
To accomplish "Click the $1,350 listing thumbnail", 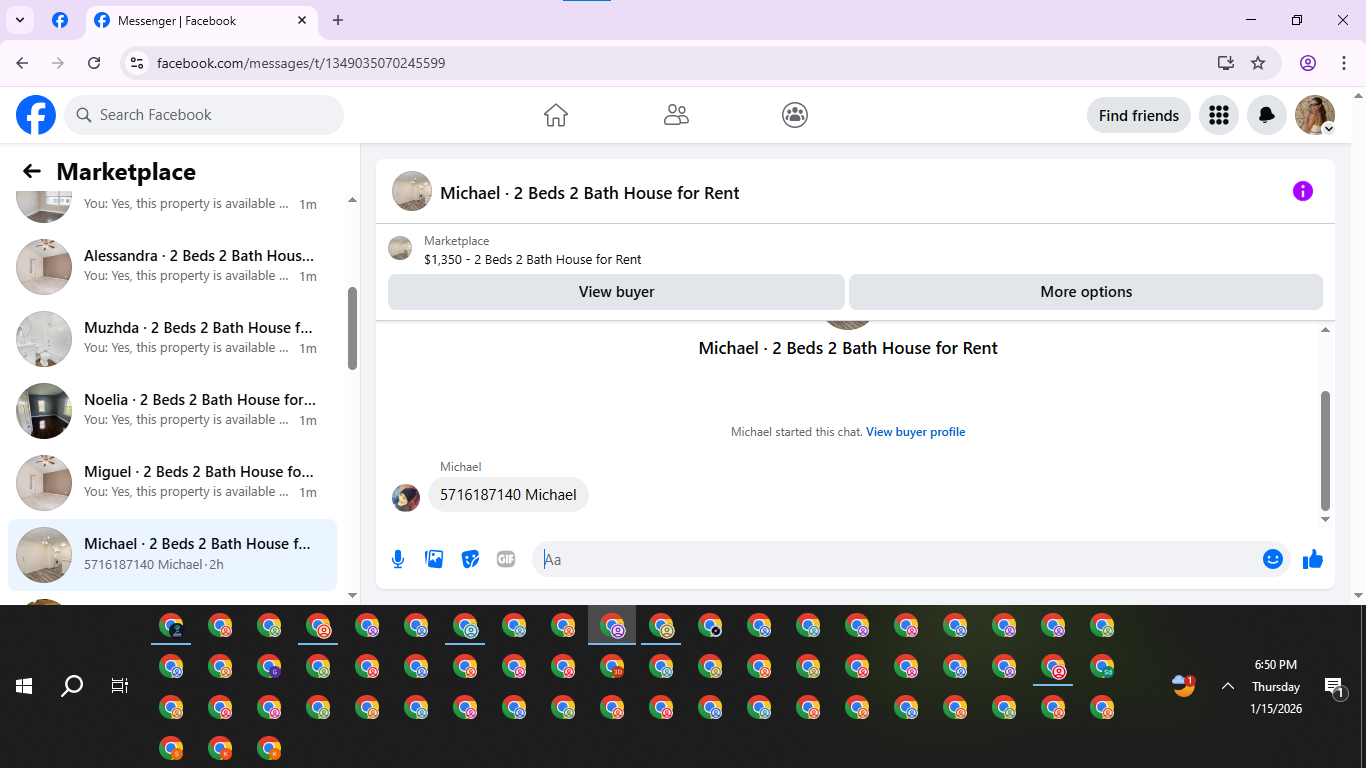I will point(400,248).
